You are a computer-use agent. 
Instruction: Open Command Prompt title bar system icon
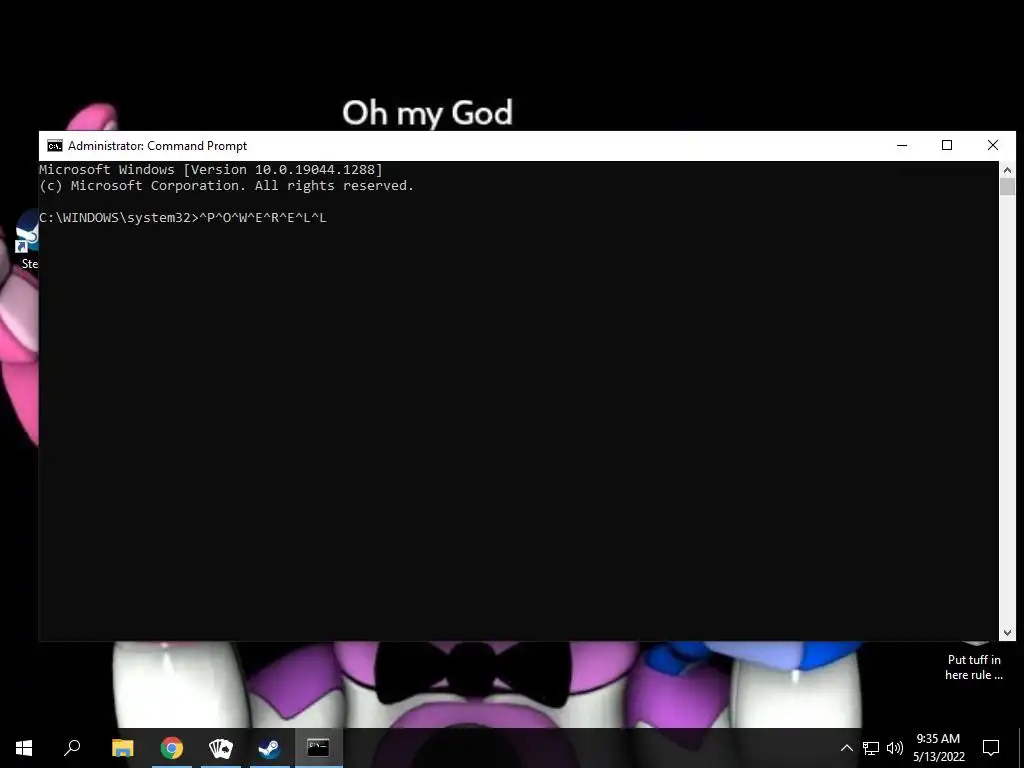tap(55, 146)
